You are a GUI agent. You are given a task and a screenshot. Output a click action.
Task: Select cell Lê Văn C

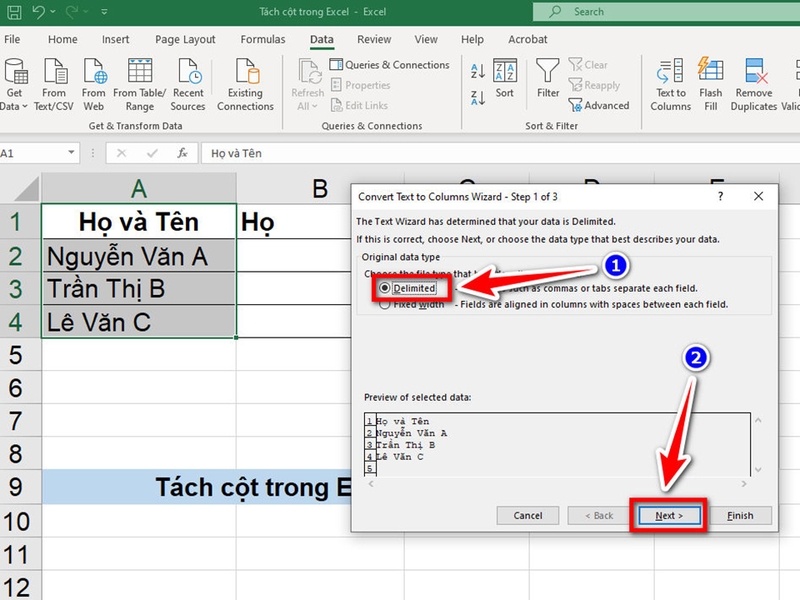click(x=139, y=322)
